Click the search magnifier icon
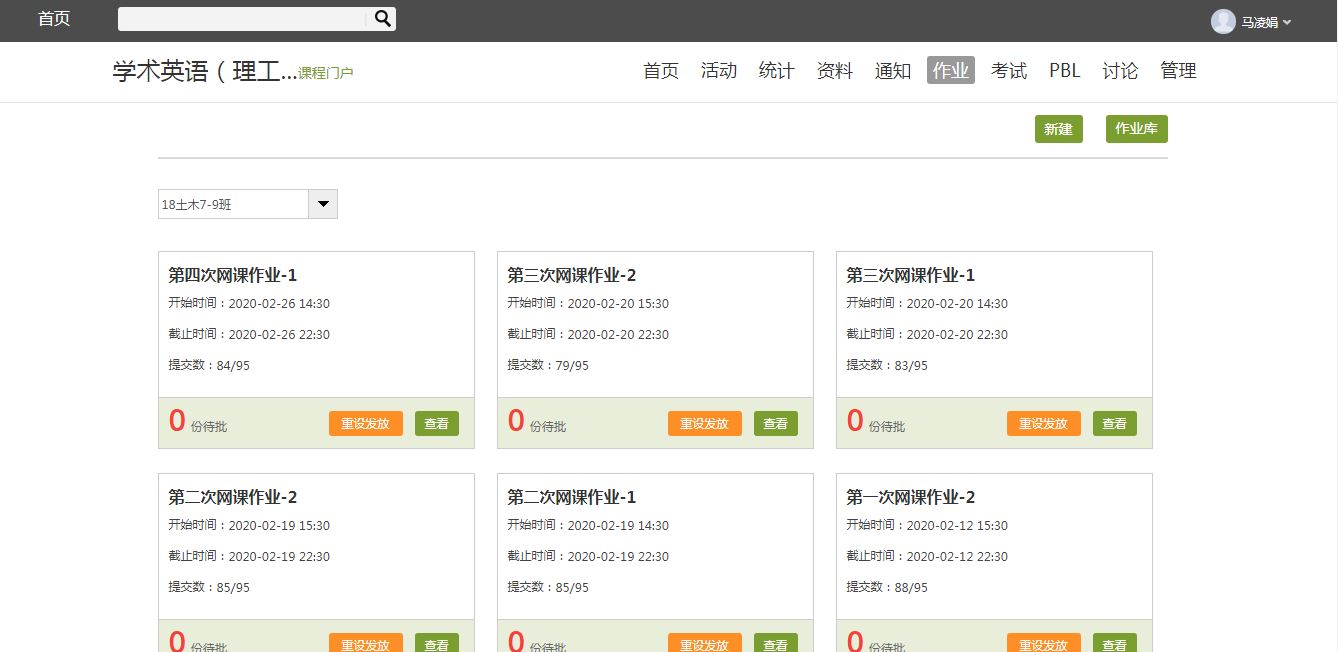 pyautogui.click(x=383, y=19)
